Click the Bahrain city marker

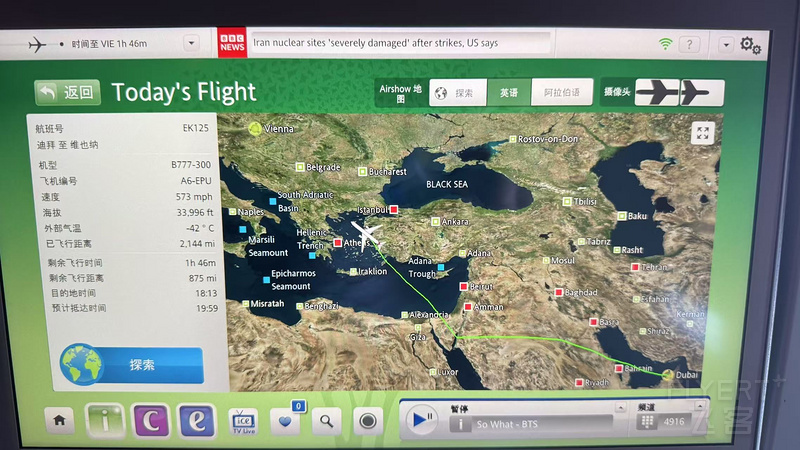(x=619, y=368)
